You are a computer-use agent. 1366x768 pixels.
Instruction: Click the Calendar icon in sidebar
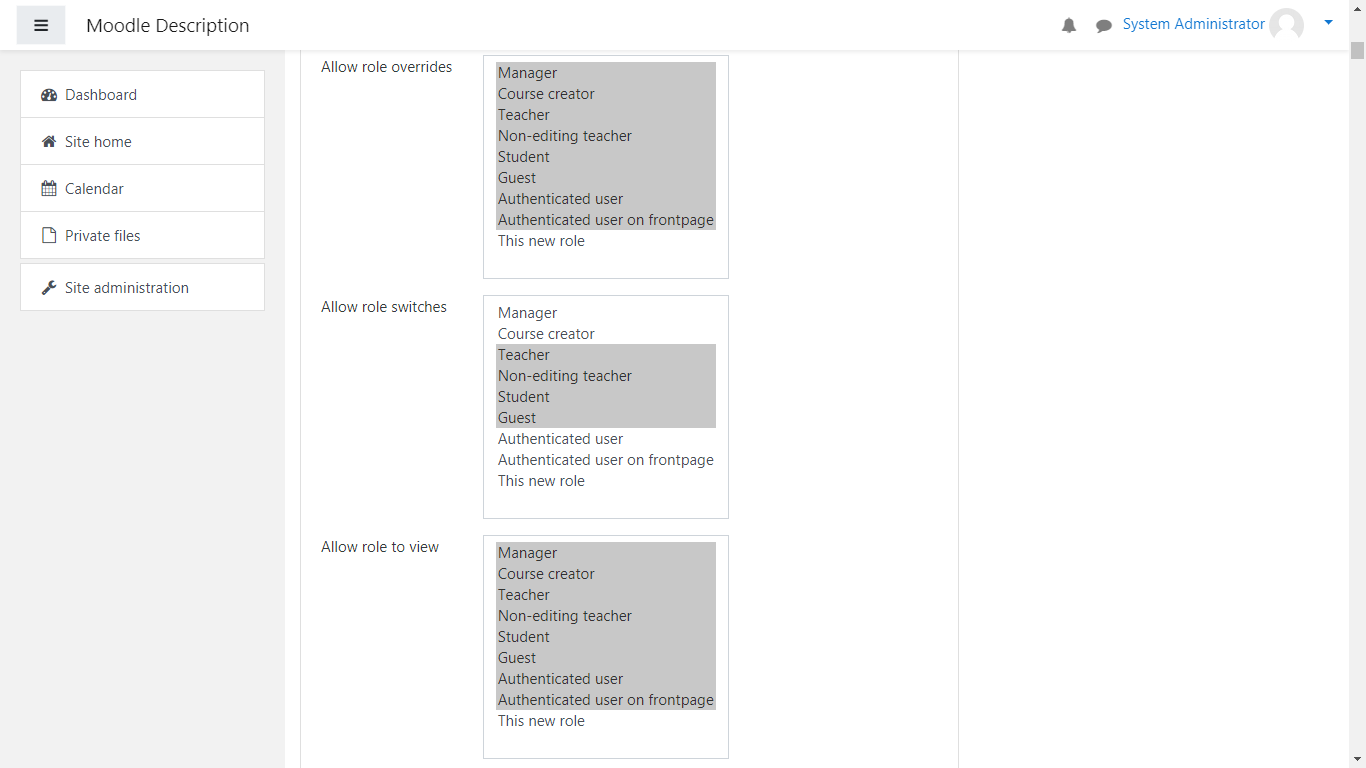49,189
